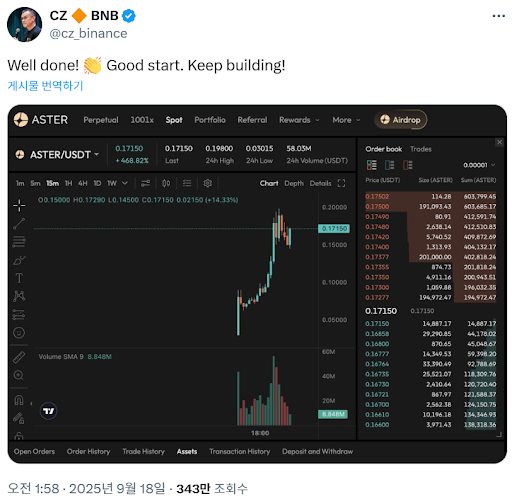Switch to the Trades tab
The height and width of the screenshot is (499, 512).
421,149
